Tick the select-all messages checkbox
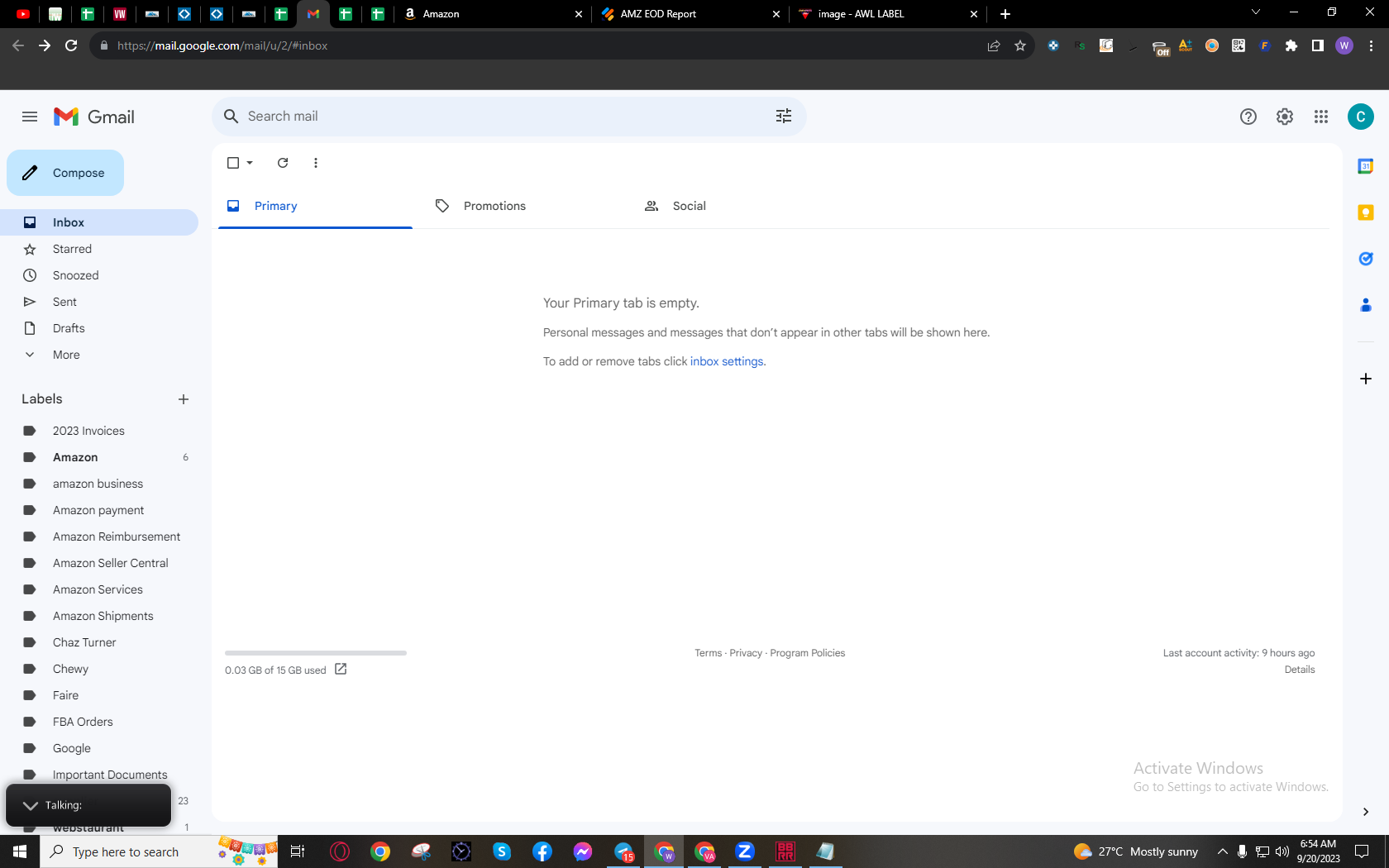Viewport: 1389px width, 868px height. coord(233,163)
